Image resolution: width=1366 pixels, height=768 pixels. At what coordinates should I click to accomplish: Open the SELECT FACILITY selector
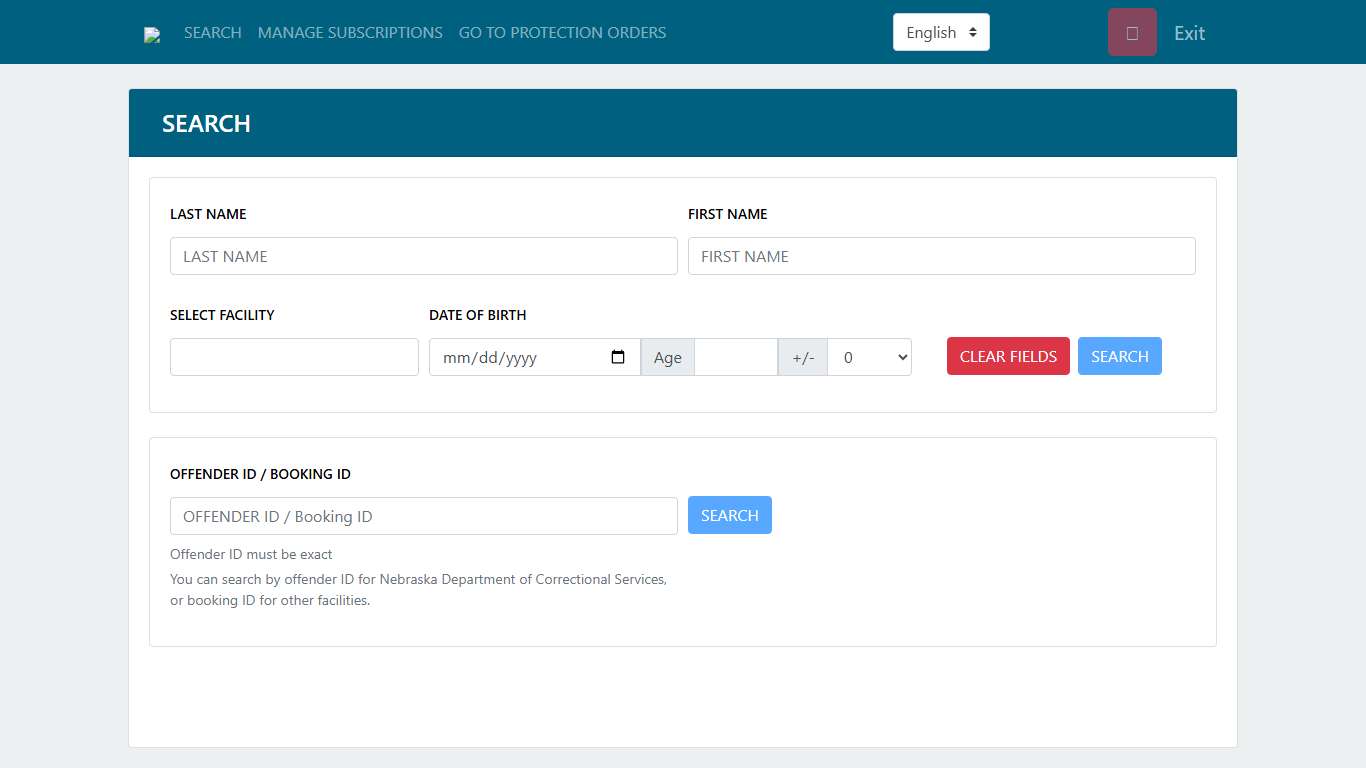tap(294, 356)
